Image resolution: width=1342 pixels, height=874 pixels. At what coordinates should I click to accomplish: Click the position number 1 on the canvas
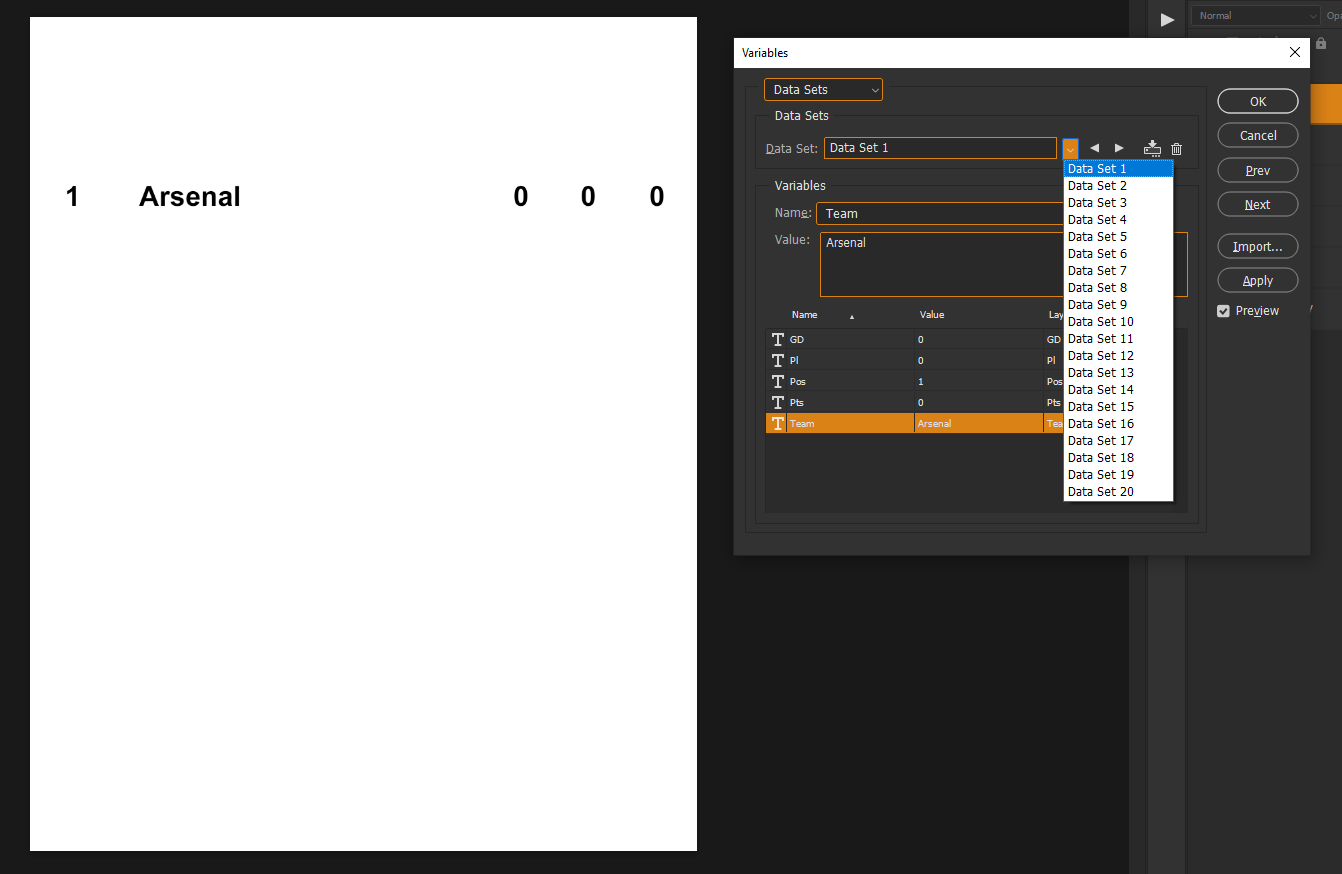[72, 197]
